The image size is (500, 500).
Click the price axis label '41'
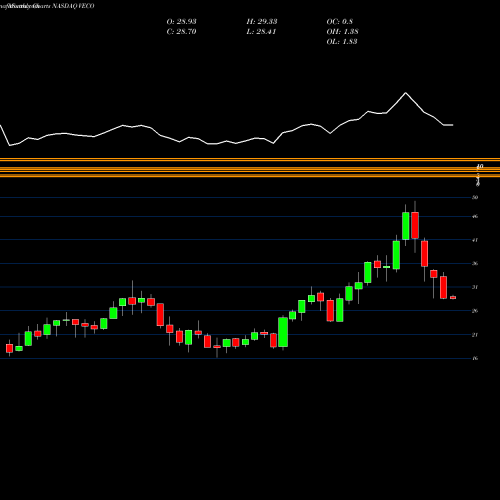click(x=475, y=240)
